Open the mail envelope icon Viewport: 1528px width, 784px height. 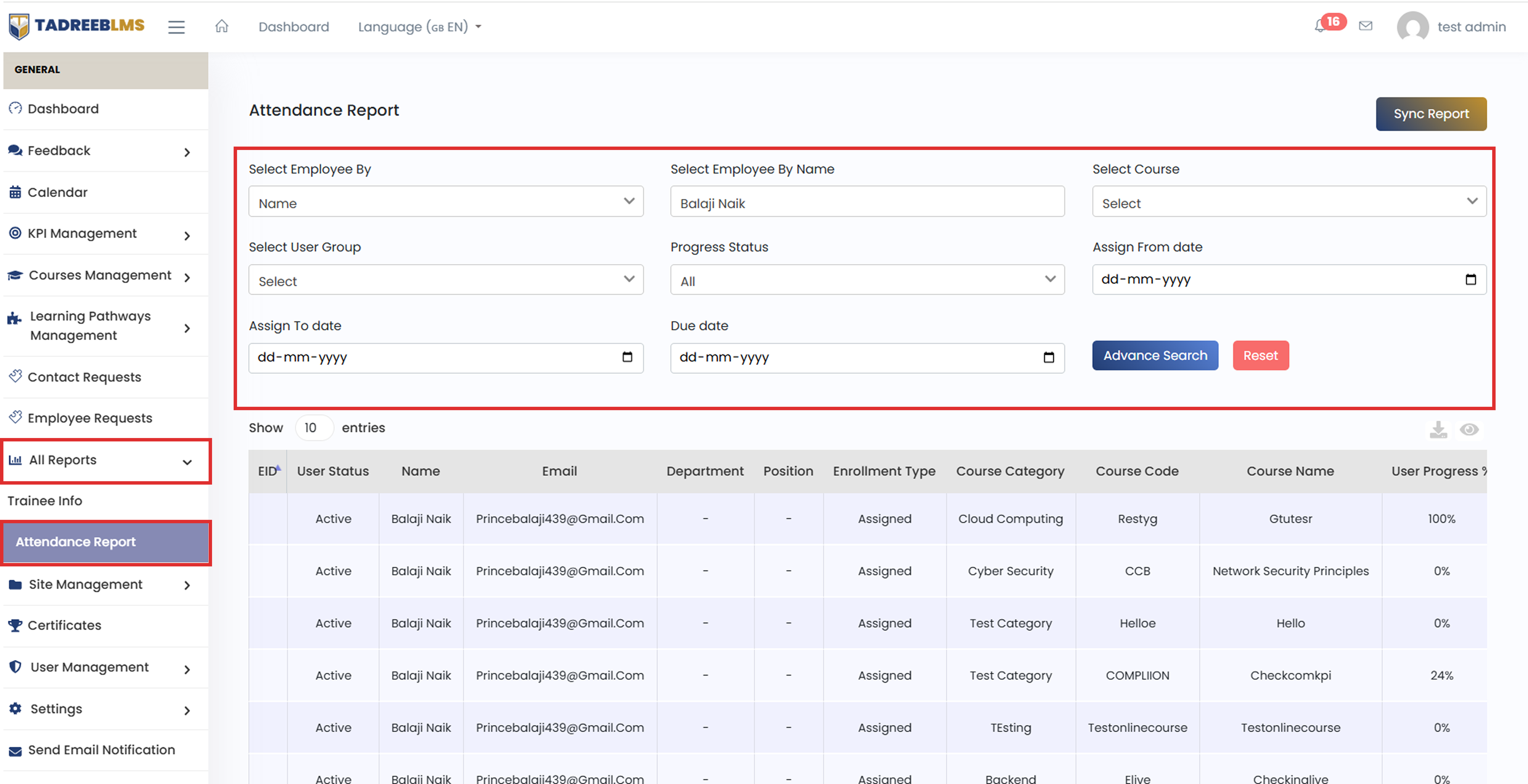[x=1365, y=26]
